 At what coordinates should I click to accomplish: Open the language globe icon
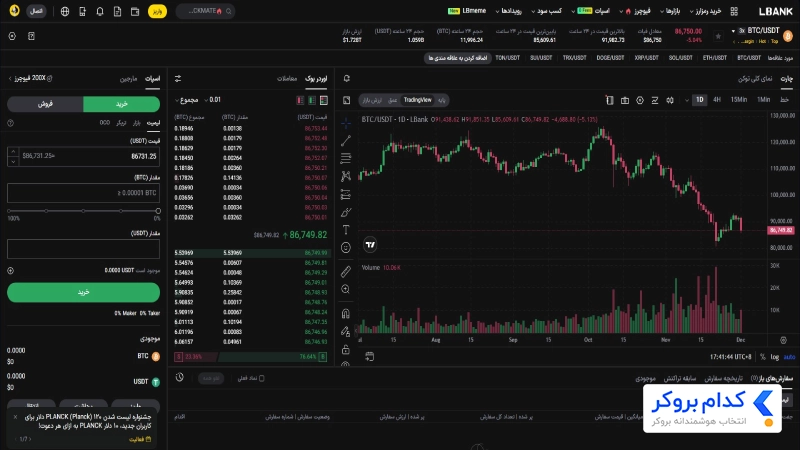pos(65,11)
